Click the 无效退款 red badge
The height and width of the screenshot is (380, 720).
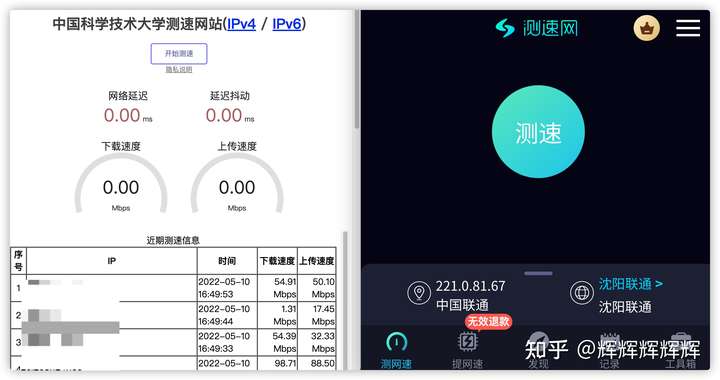488,321
